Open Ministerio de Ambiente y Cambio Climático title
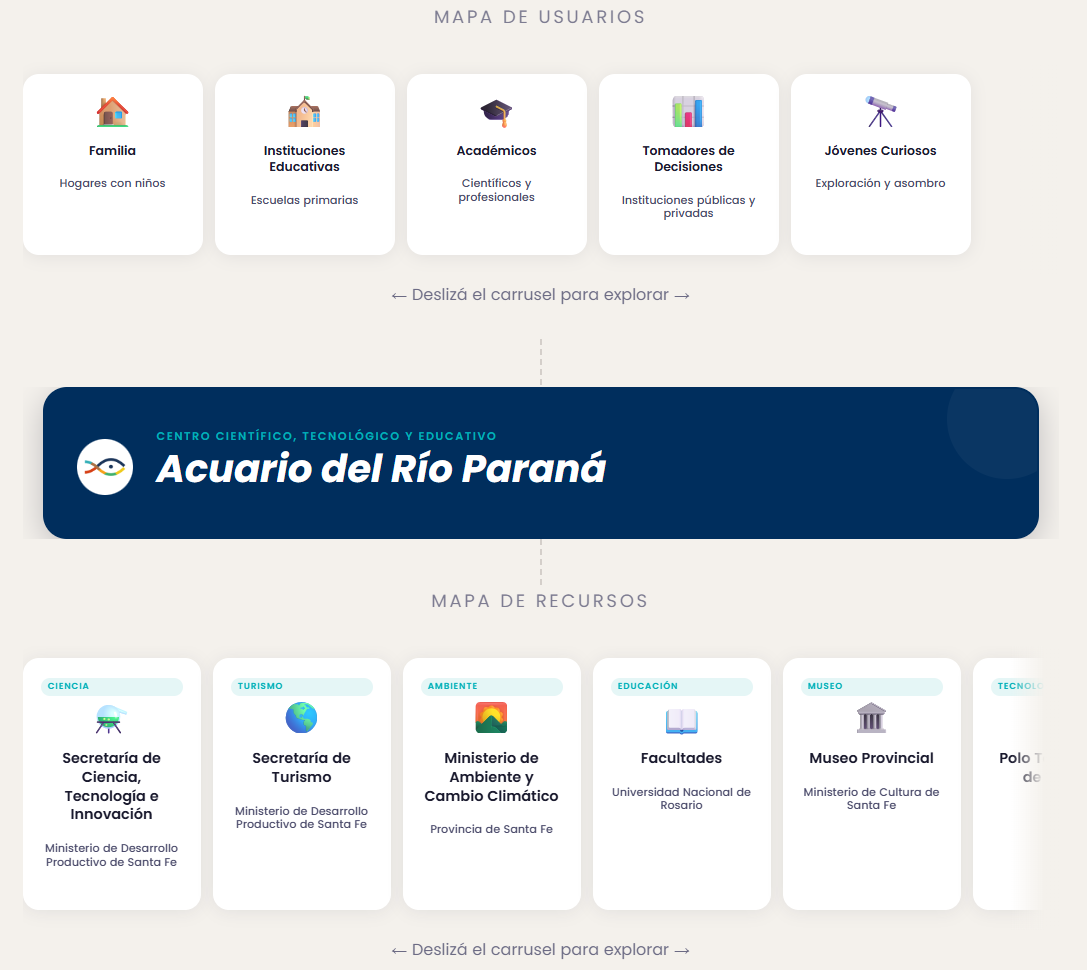The image size is (1087, 970). pyautogui.click(x=492, y=777)
